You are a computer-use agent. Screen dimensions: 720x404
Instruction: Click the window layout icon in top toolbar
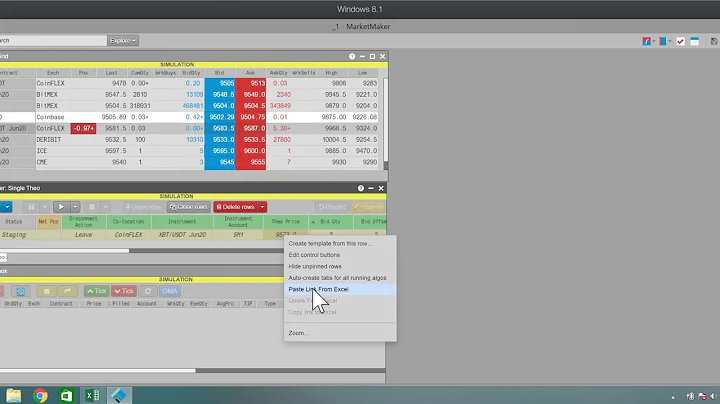click(694, 41)
